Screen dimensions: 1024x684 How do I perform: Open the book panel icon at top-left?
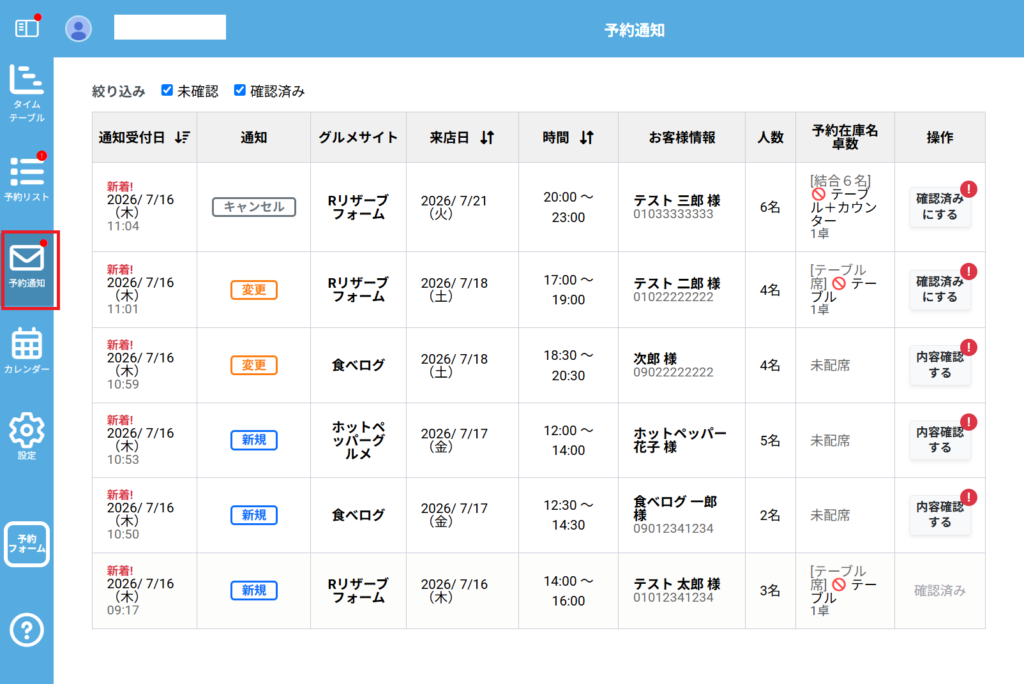coord(27,28)
